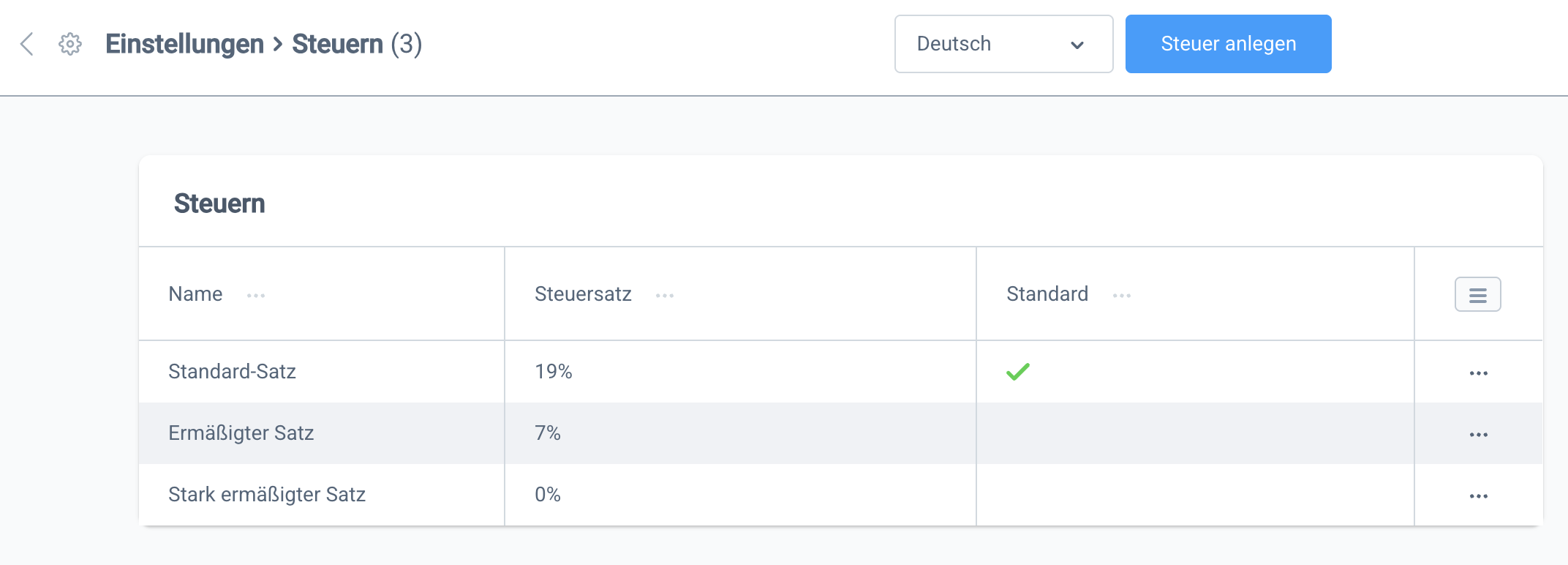The height and width of the screenshot is (565, 1568).
Task: Open actions menu for Stark ermäßigter Satz
Action: [x=1478, y=496]
